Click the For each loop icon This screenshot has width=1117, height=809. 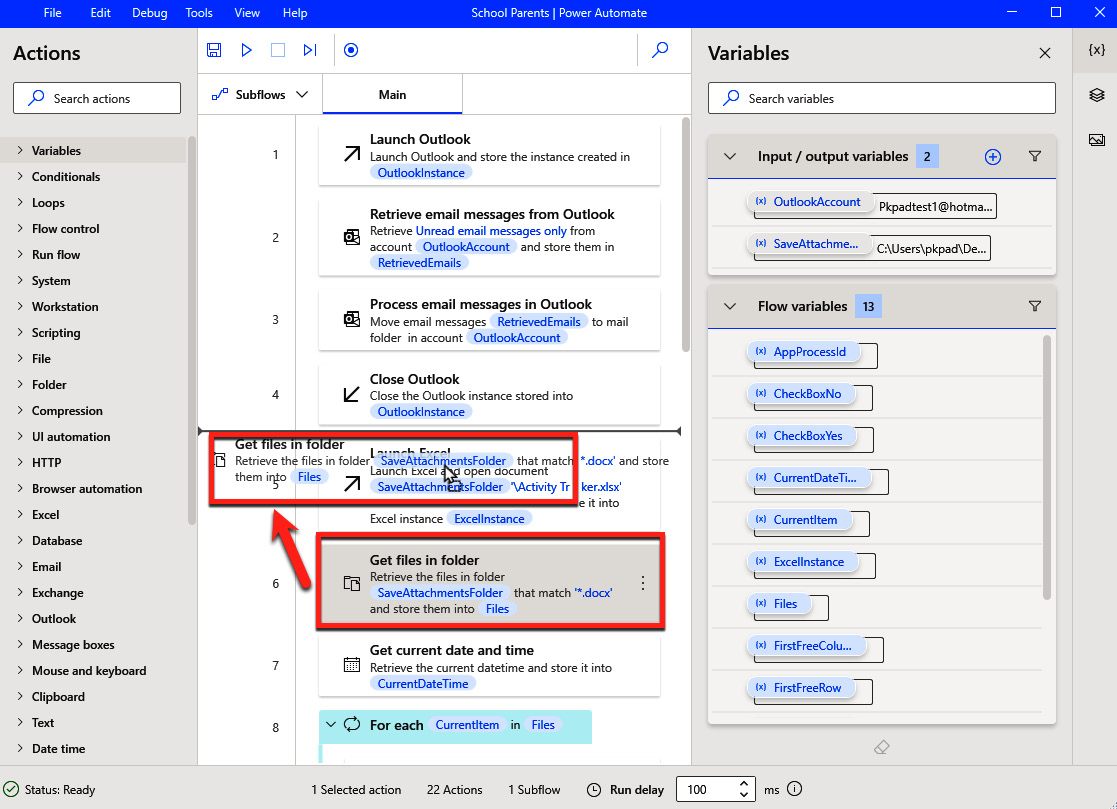[x=352, y=724]
